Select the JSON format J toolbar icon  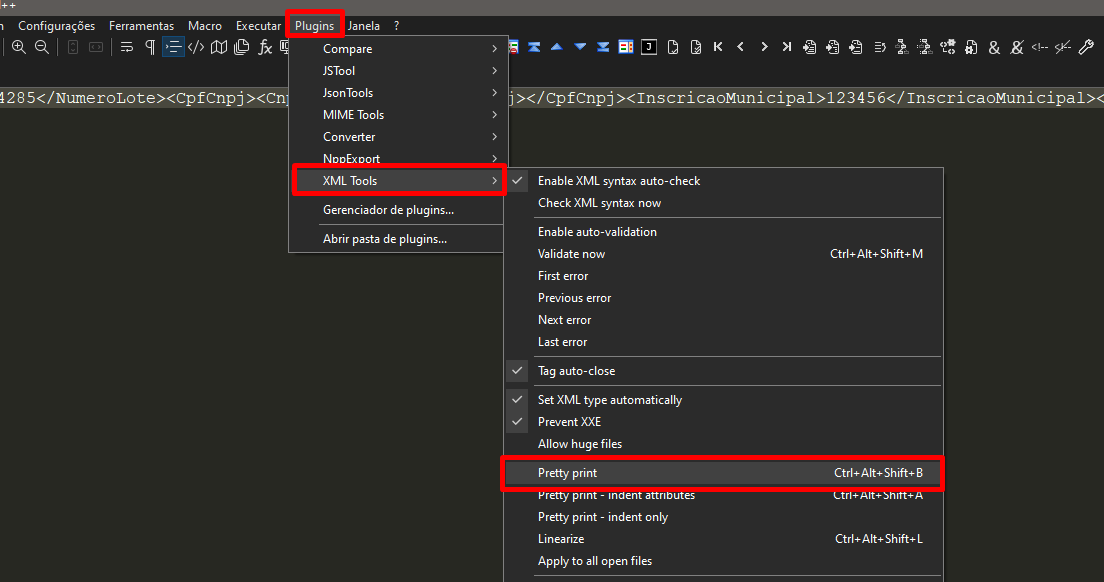(647, 46)
